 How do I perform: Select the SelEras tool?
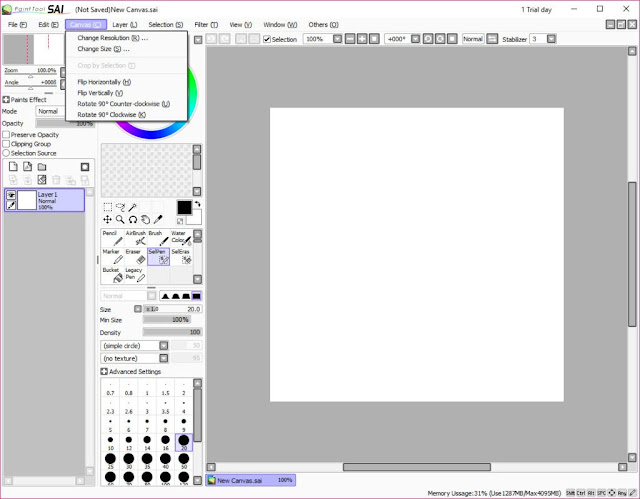tap(181, 256)
